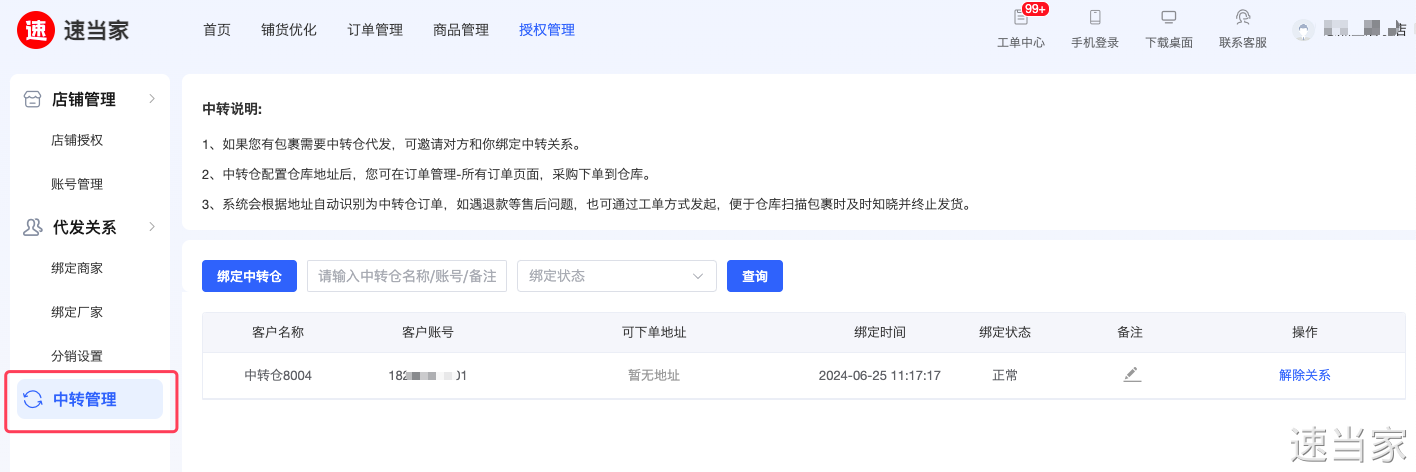1416x472 pixels.
Task: Select 绑定厂家 in the sidebar
Action: [77, 312]
